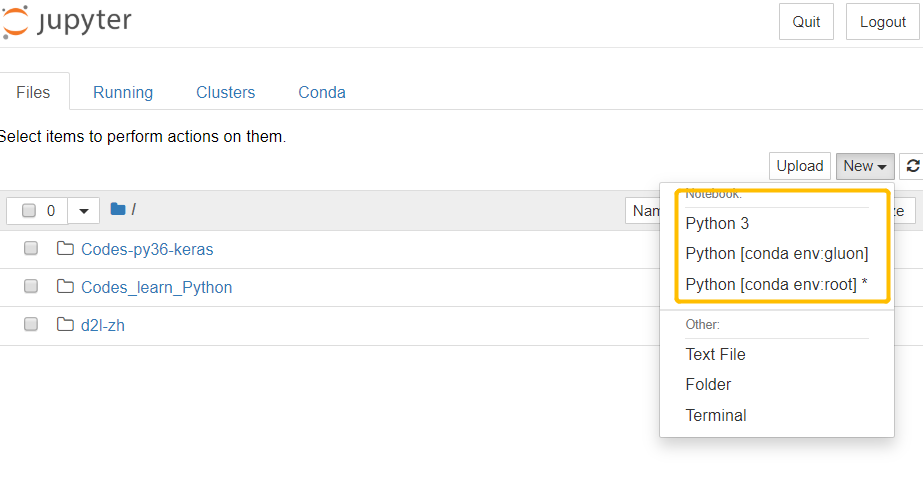Viewport: 923px width, 479px height.
Task: Open the Conda tab
Action: (322, 92)
